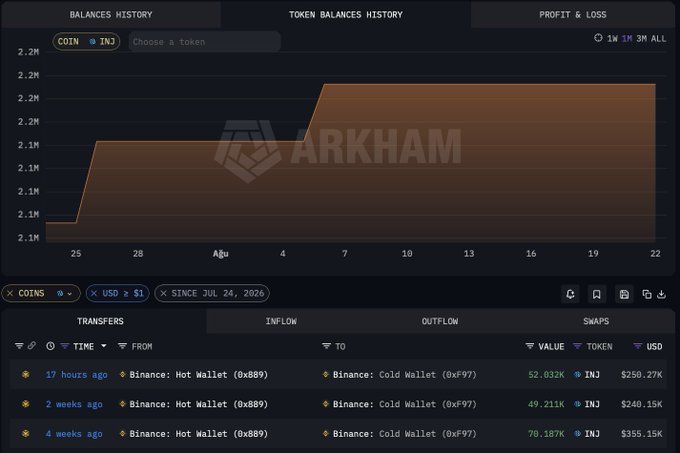Click the USD ≥ $1 filter chip

tap(118, 293)
